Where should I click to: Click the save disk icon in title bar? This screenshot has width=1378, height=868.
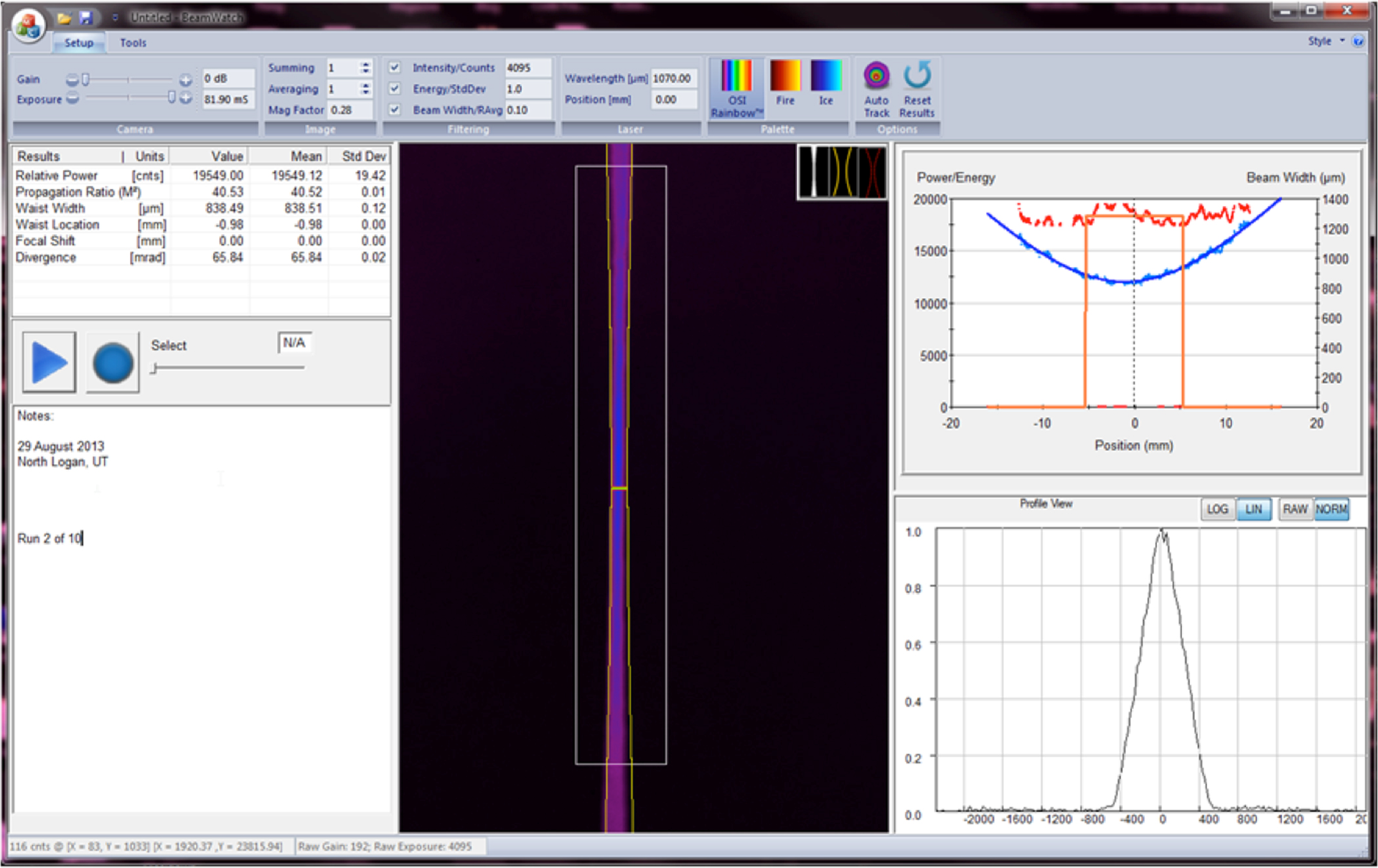click(x=87, y=17)
